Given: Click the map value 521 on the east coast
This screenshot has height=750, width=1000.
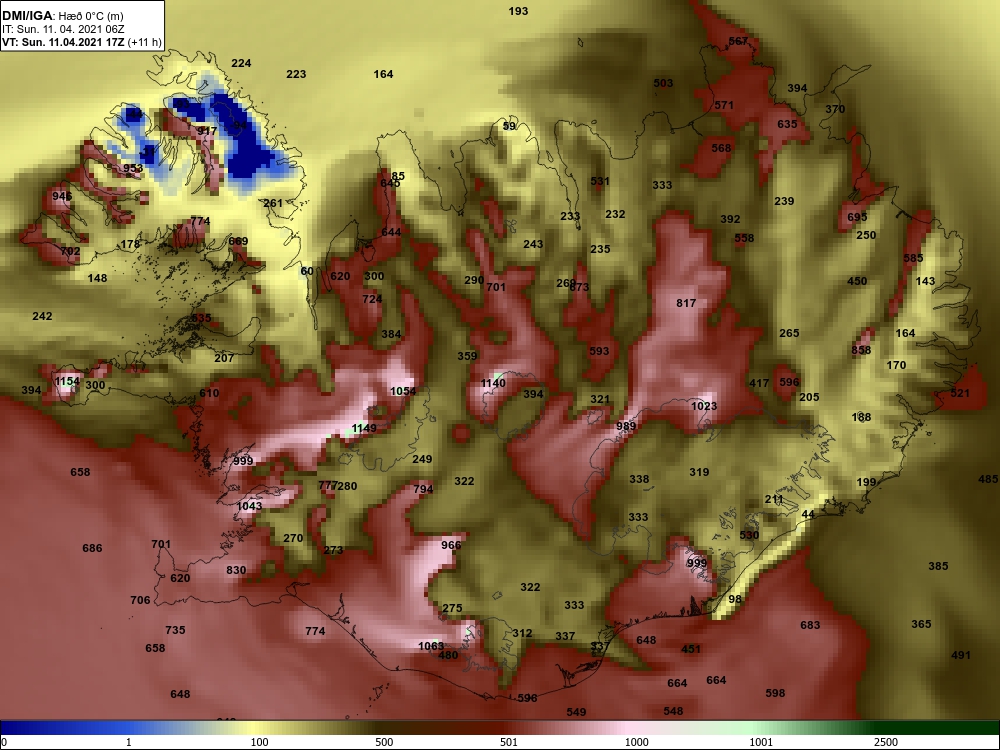Looking at the screenshot, I should click(x=960, y=393).
